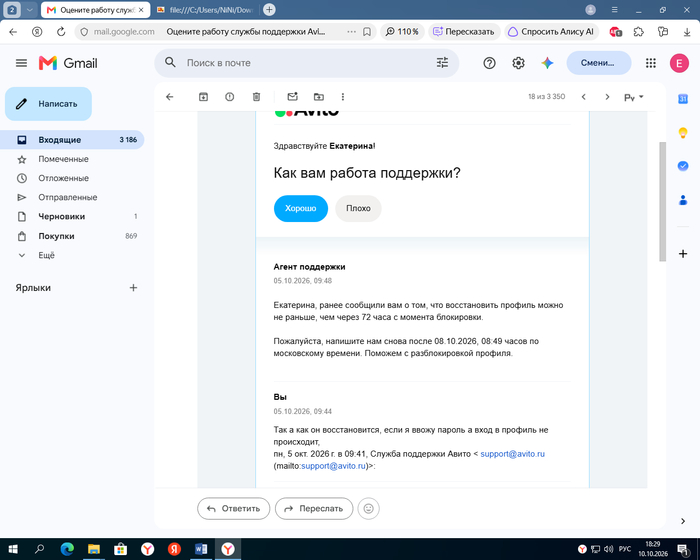Viewport: 700px width, 560px height.
Task: Click the 110% zoom indicator
Action: [402, 32]
